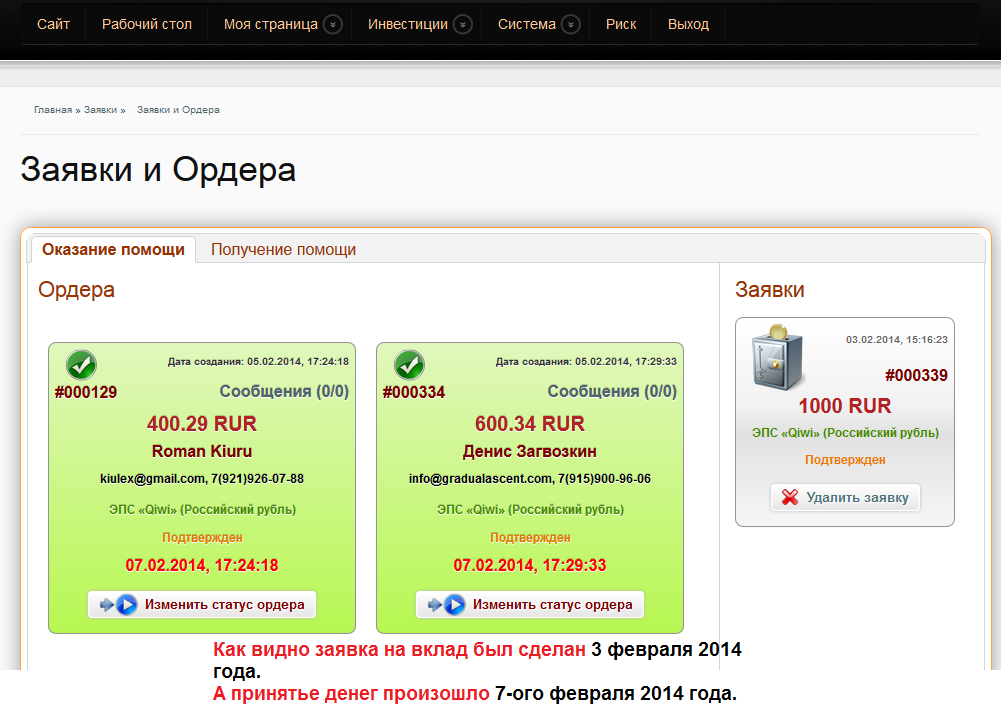
Task: Click the safe icon in request #000339
Action: click(779, 358)
